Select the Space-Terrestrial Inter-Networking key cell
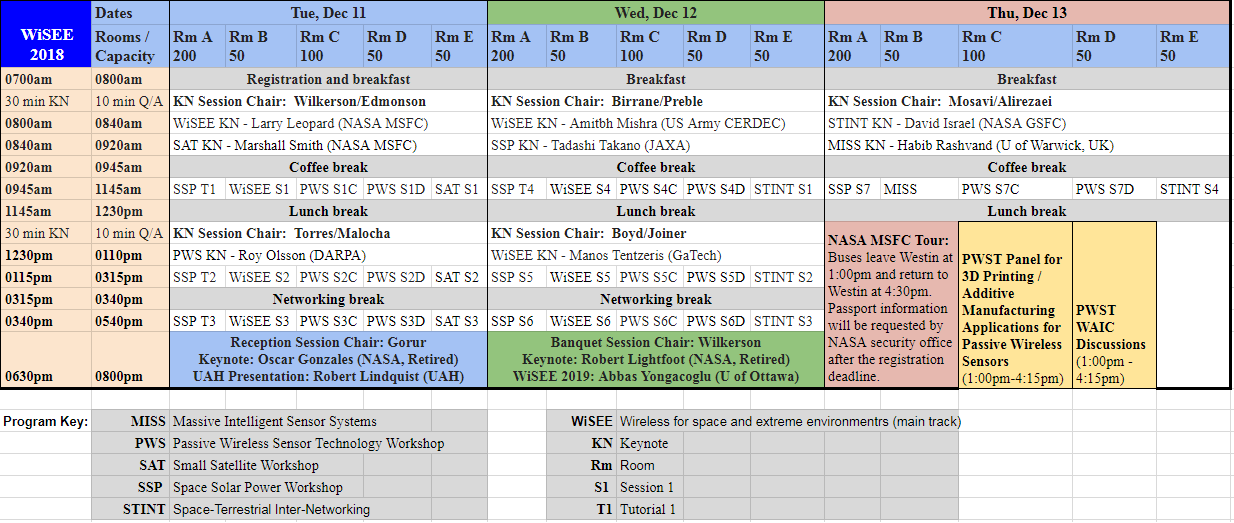The width and height of the screenshot is (1234, 523). (x=301, y=509)
